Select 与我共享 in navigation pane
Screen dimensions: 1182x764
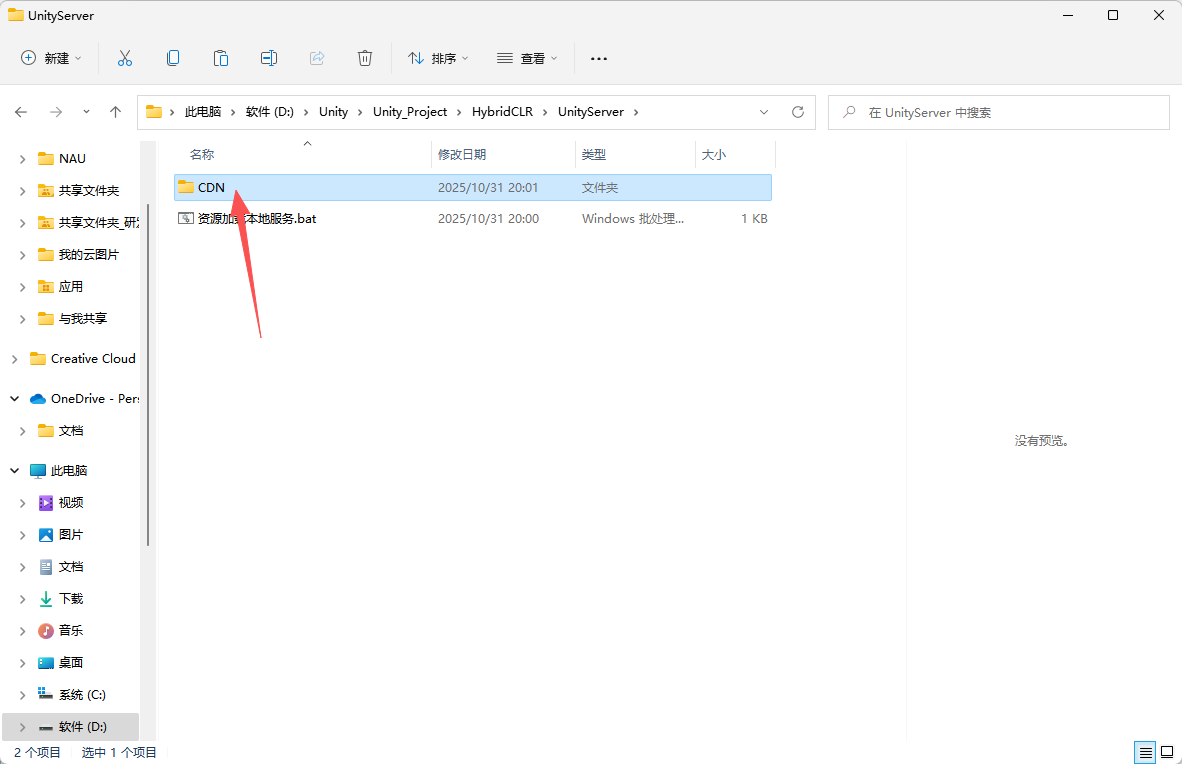pyautogui.click(x=83, y=319)
